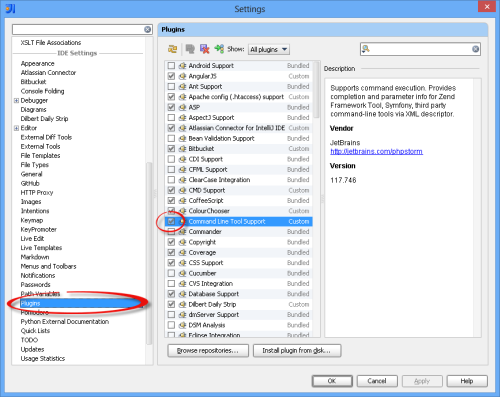Click the plugin icon next to Android Support

click(182, 66)
